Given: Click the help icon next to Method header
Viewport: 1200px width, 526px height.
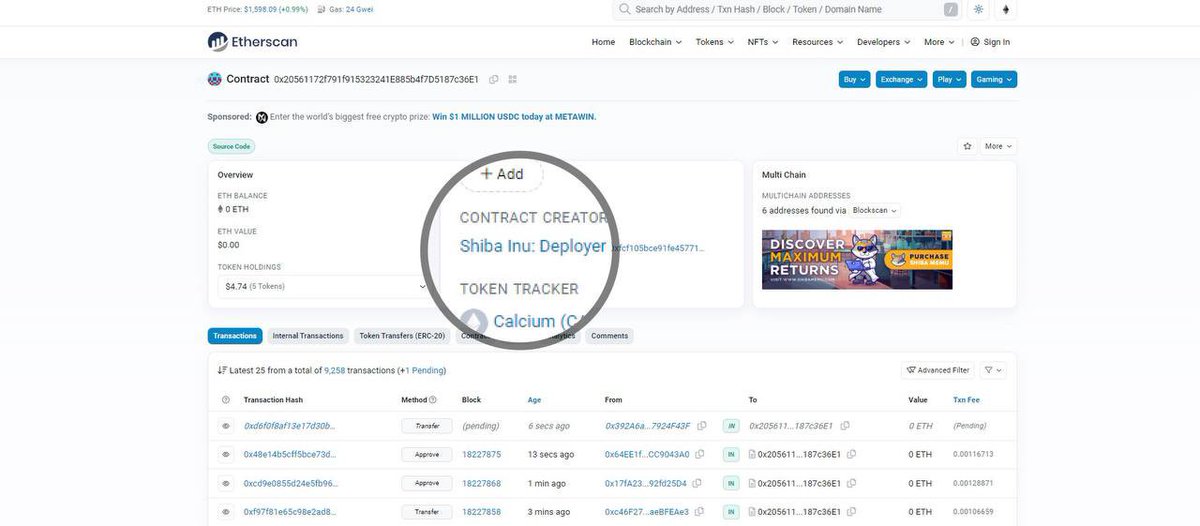Looking at the screenshot, I should point(432,400).
